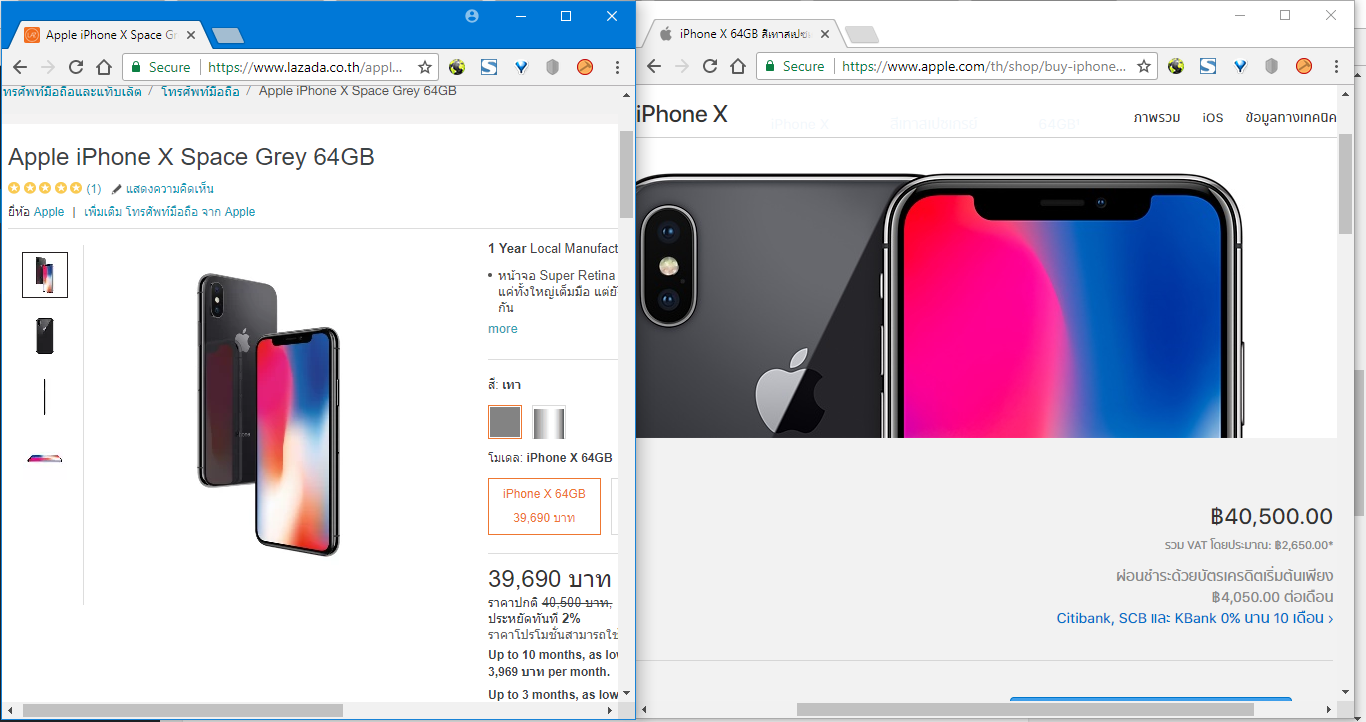Click the blue S extension icon in Apple window
The height and width of the screenshot is (722, 1366).
(x=1208, y=66)
